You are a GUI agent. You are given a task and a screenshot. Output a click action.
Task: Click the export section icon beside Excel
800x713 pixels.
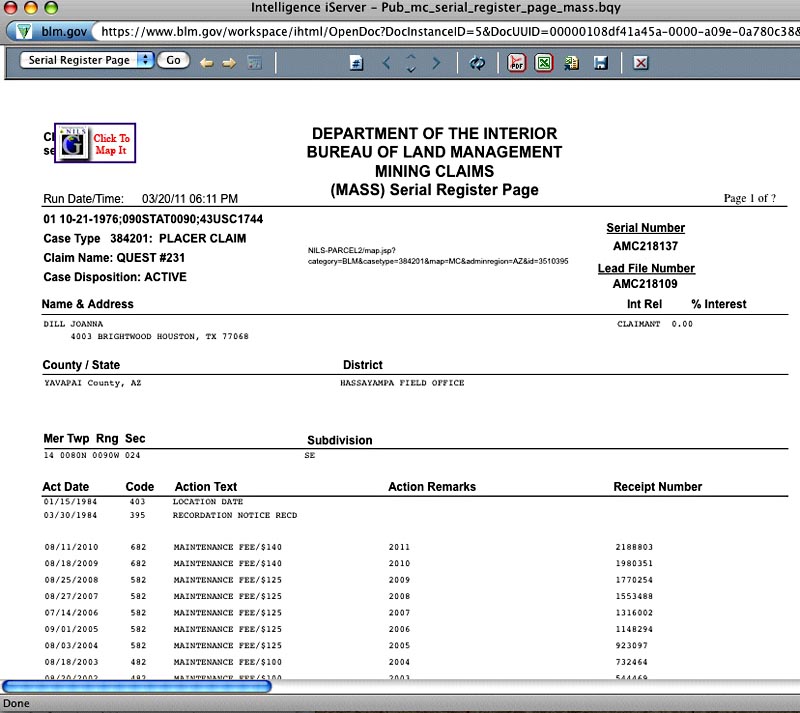pos(571,63)
